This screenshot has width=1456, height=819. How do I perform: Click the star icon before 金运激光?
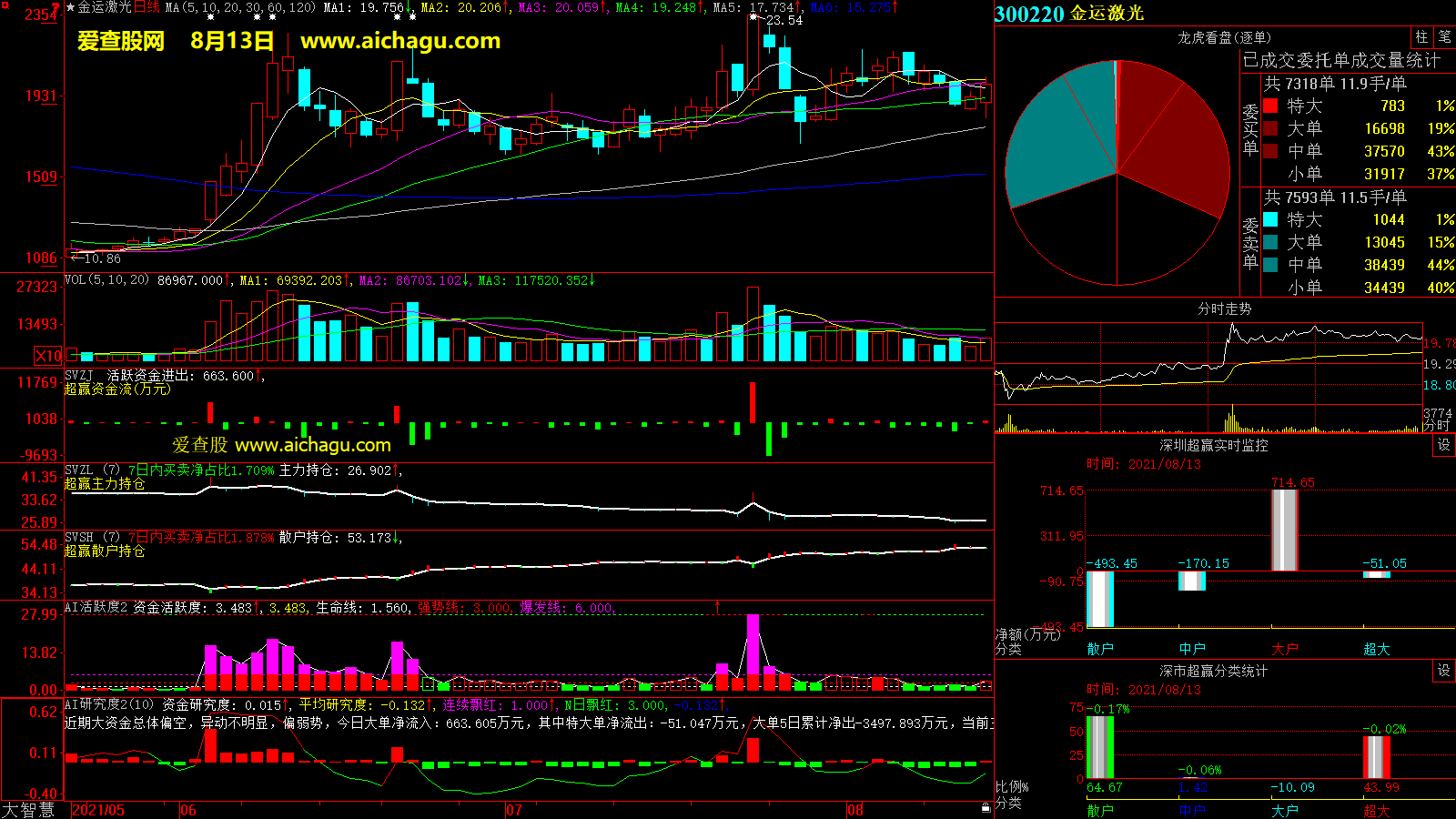(x=71, y=7)
